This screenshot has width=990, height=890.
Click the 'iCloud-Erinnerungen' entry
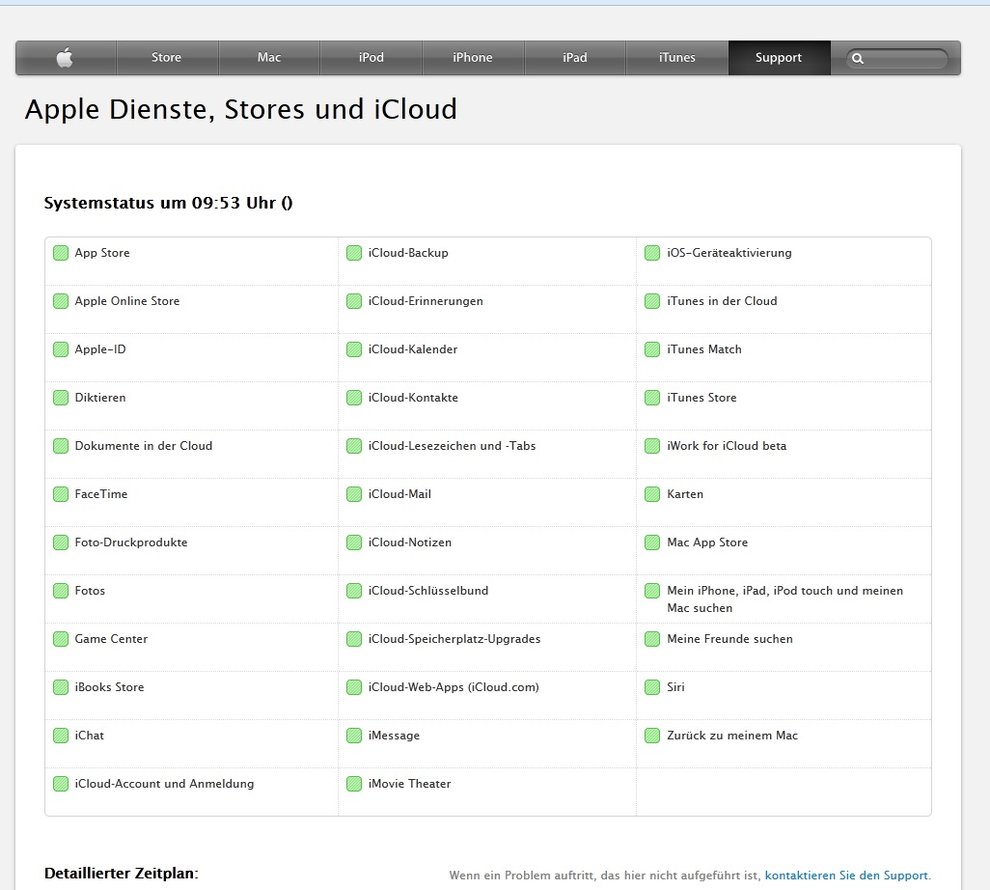pos(426,301)
